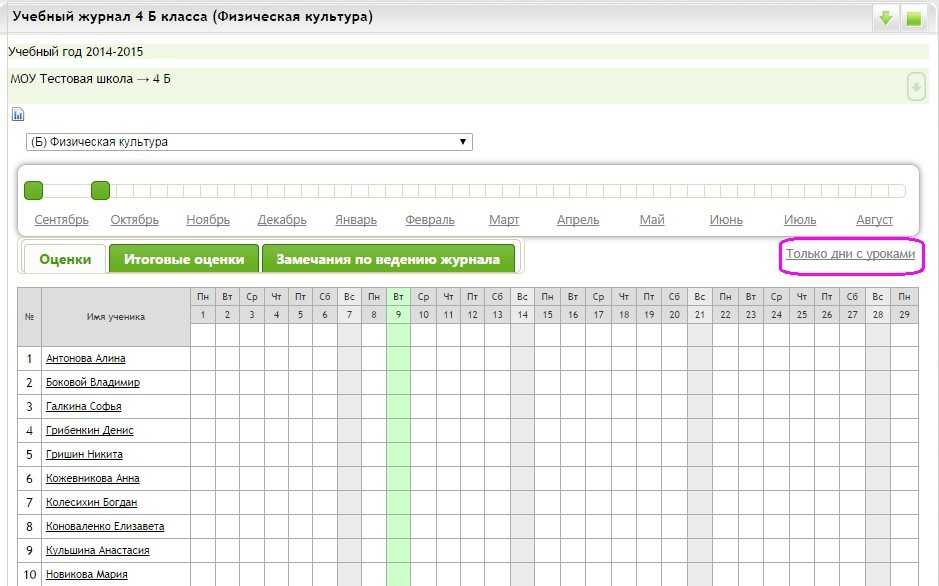Jump to Январь on the month timeline
The height and width of the screenshot is (586, 939).
(356, 220)
